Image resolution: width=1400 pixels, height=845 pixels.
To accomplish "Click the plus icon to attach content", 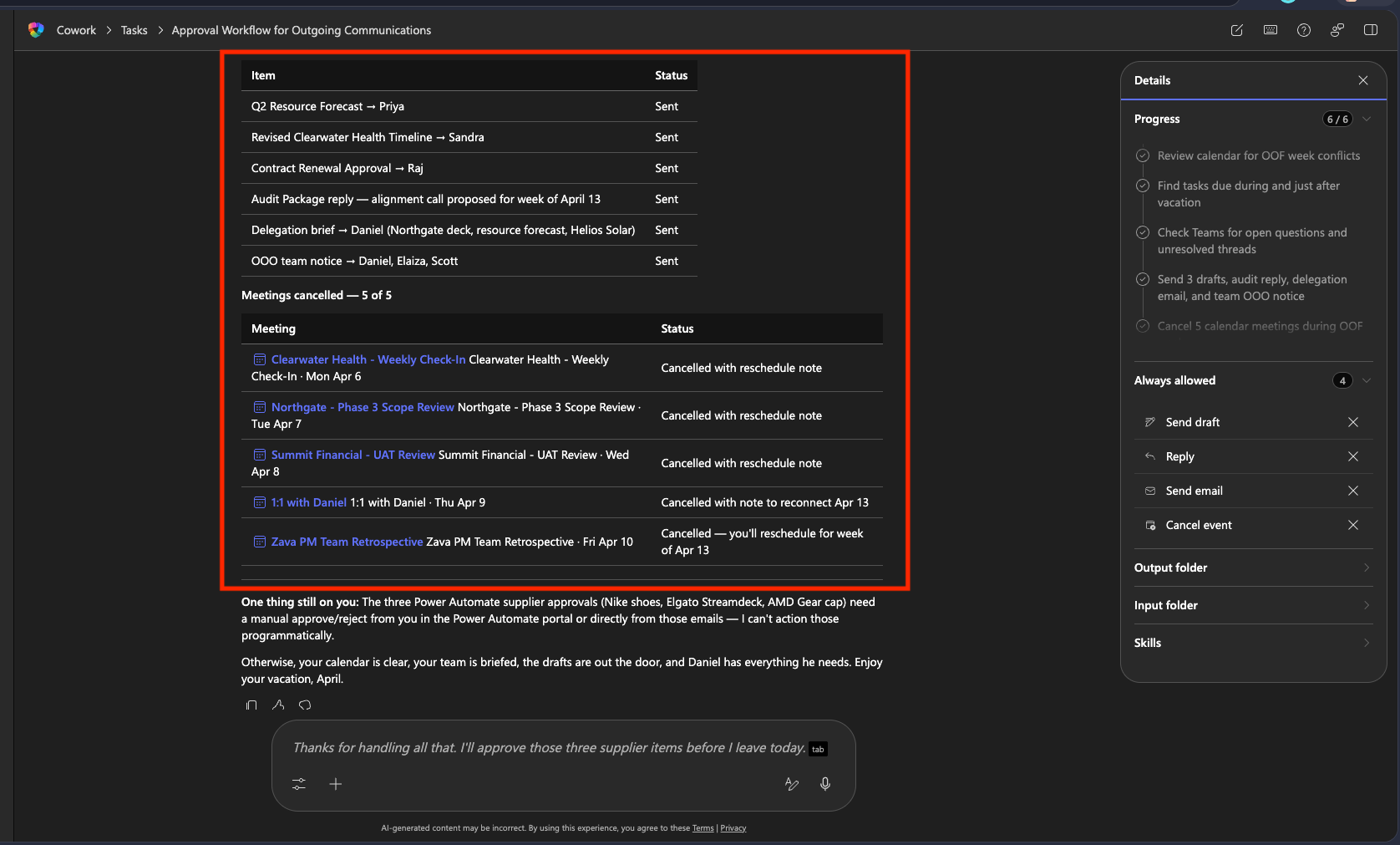I will pos(336,784).
